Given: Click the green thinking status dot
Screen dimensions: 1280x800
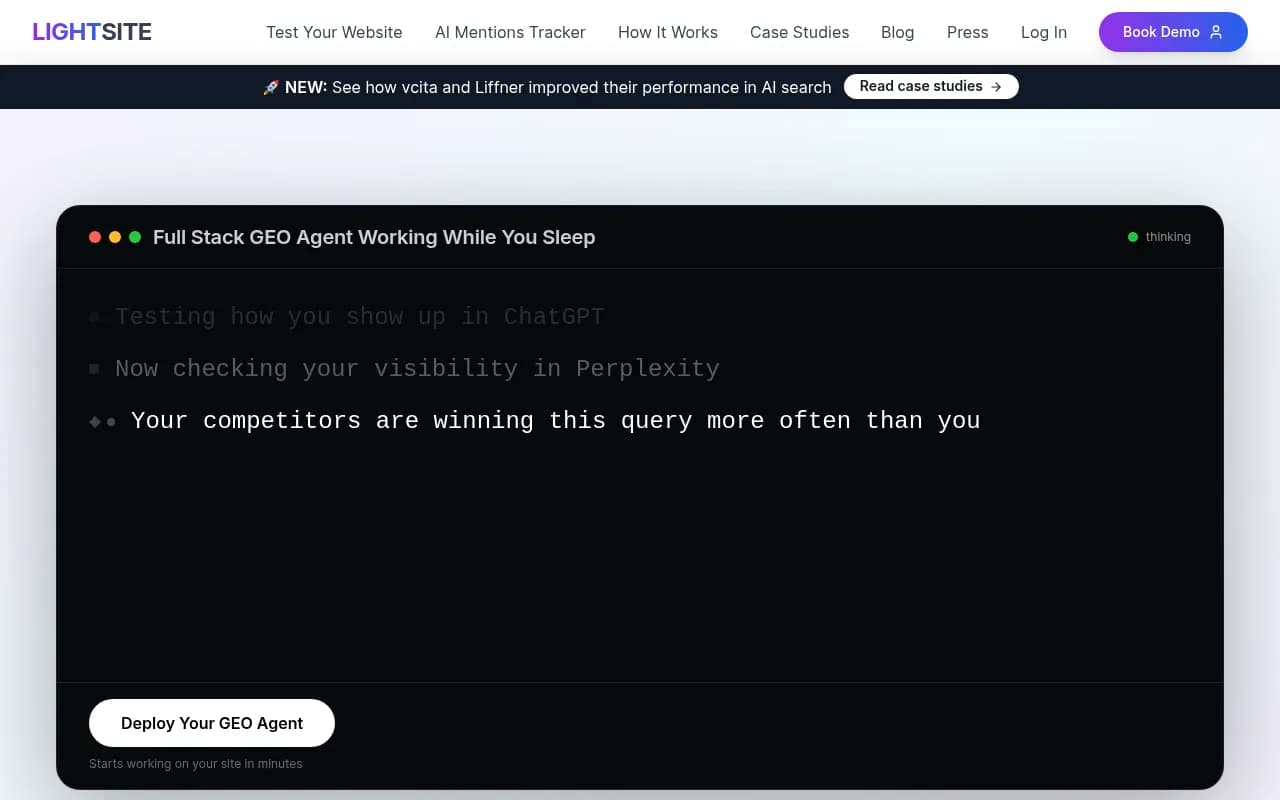Looking at the screenshot, I should (1133, 237).
